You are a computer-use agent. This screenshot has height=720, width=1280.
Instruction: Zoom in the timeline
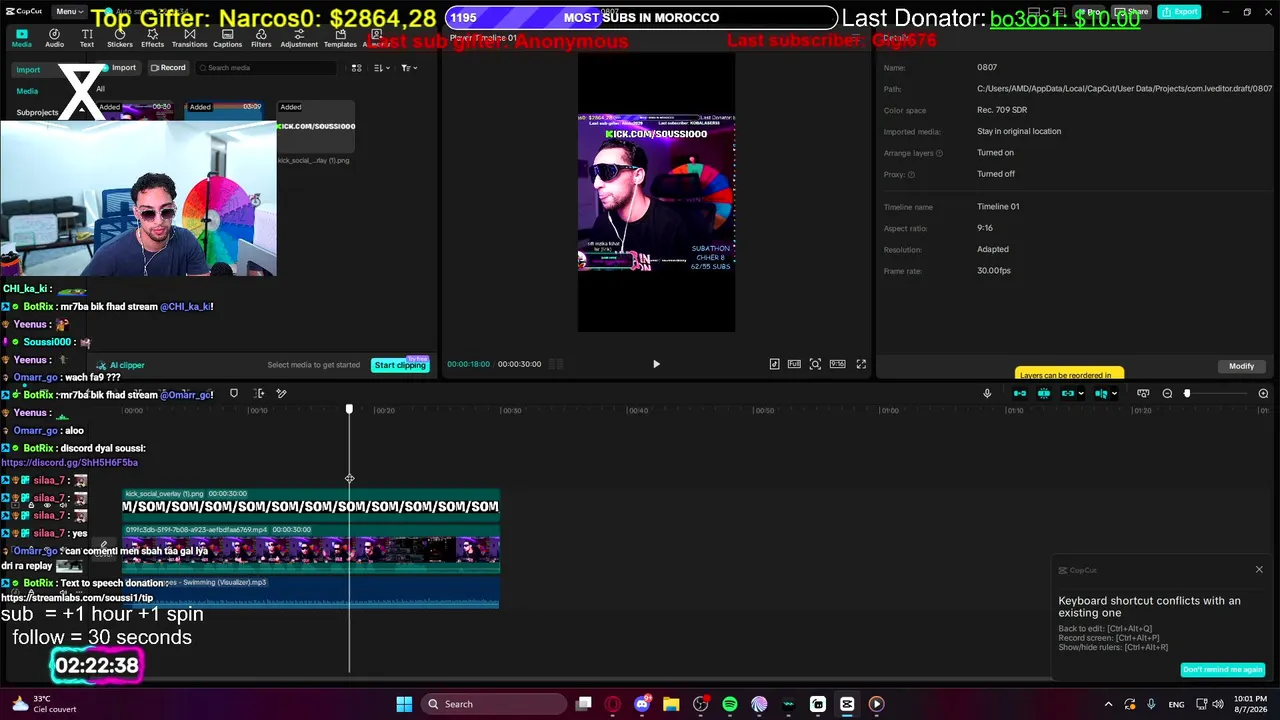1263,394
